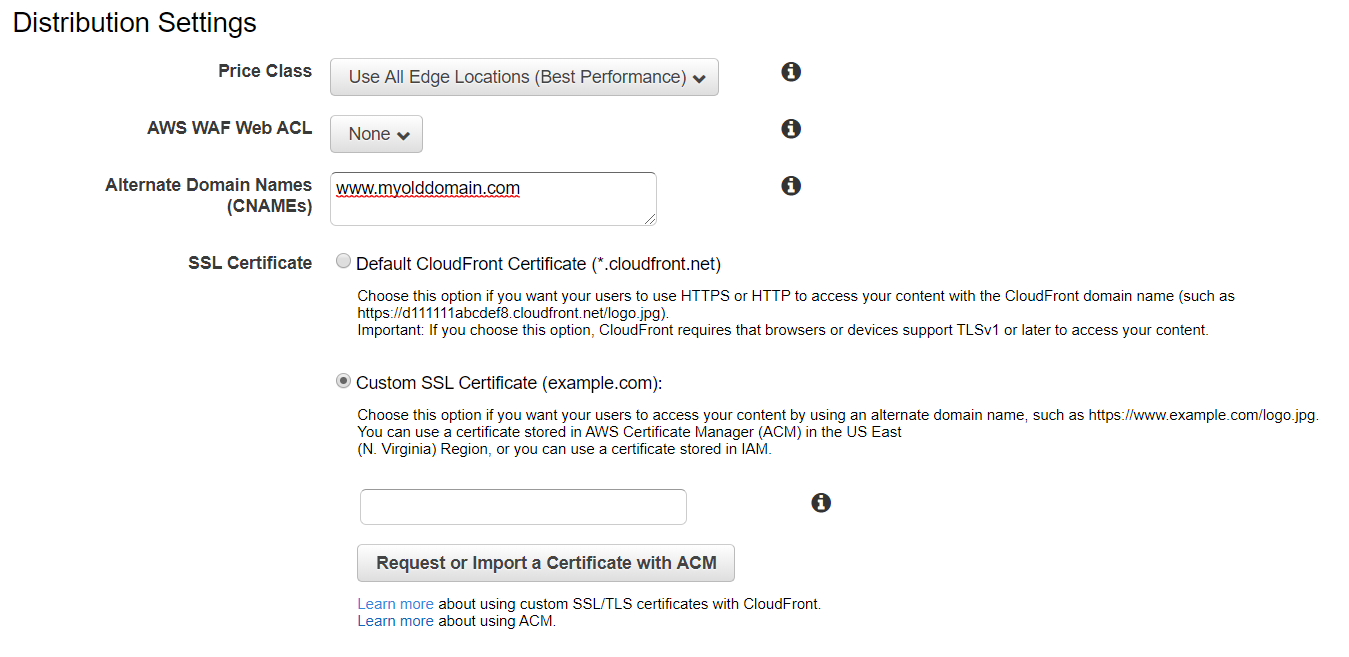Select the Default CloudFront Certificate option
Screen dimensions: 1349x657
pyautogui.click(x=343, y=260)
